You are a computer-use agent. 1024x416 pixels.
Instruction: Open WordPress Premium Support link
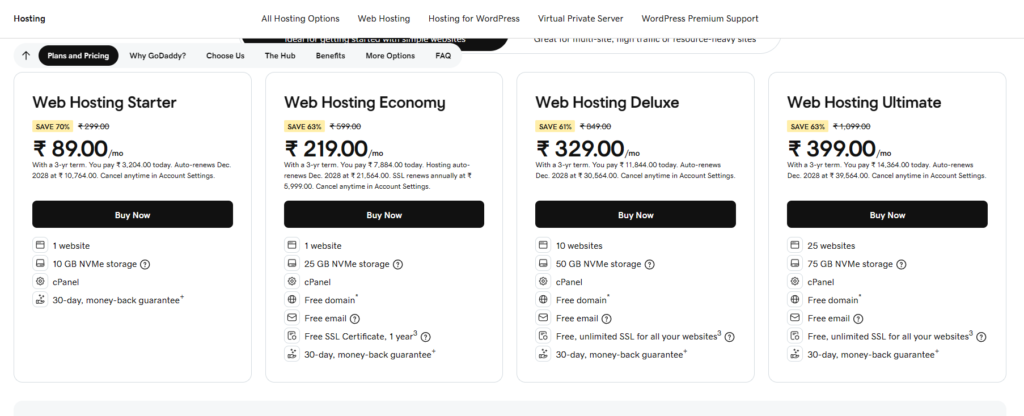(x=700, y=18)
